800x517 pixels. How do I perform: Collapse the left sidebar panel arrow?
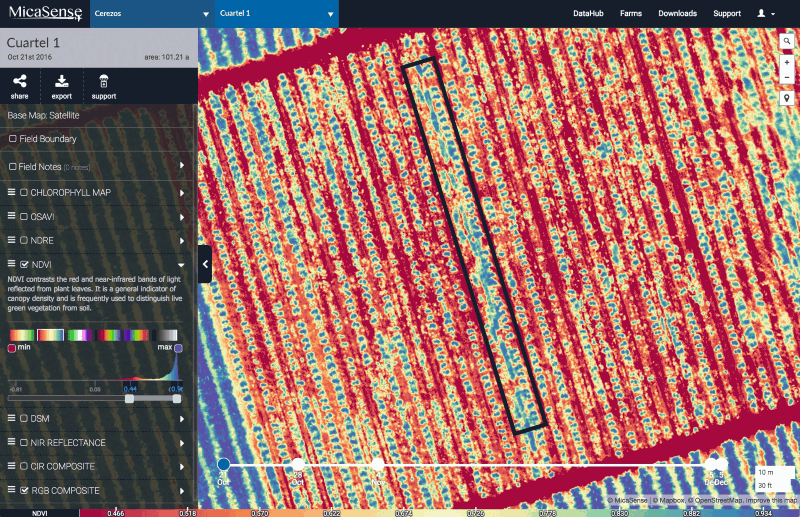[x=205, y=264]
